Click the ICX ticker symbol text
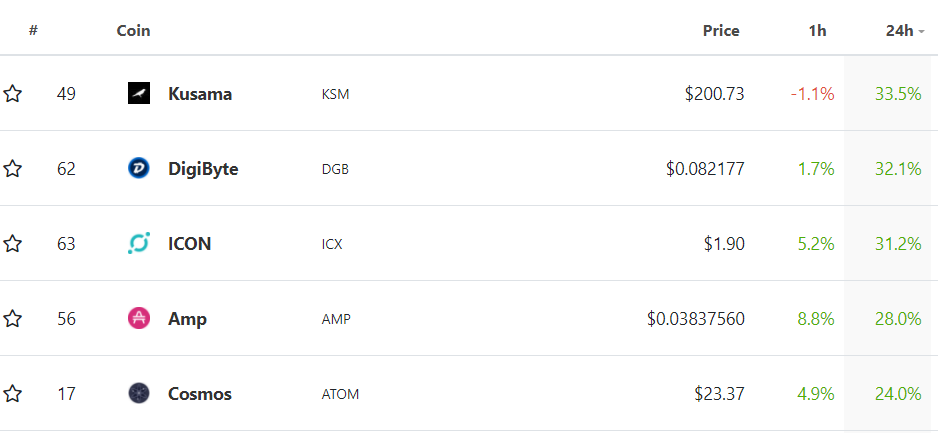 (x=332, y=244)
